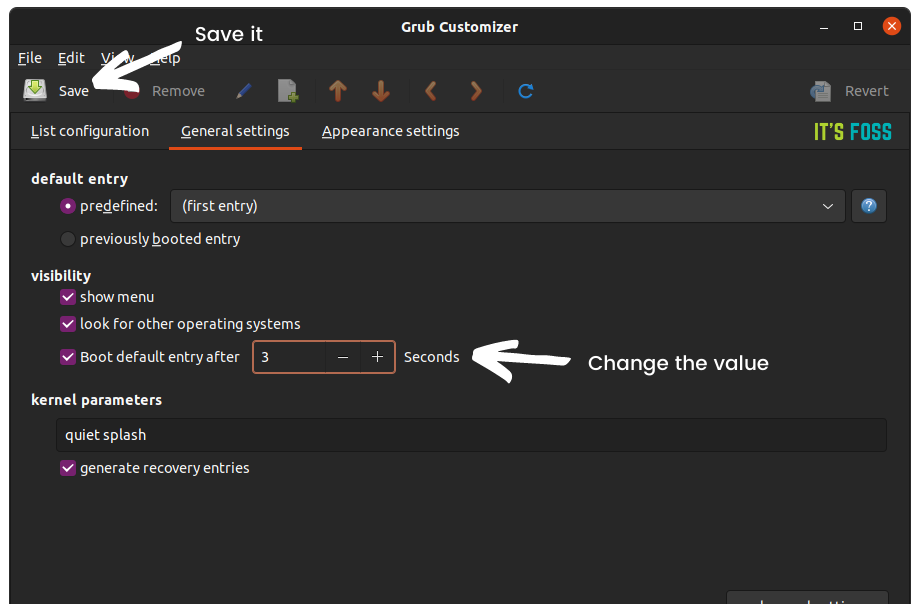This screenshot has height=604, width=920.
Task: Click the move up arrow icon
Action: click(338, 91)
